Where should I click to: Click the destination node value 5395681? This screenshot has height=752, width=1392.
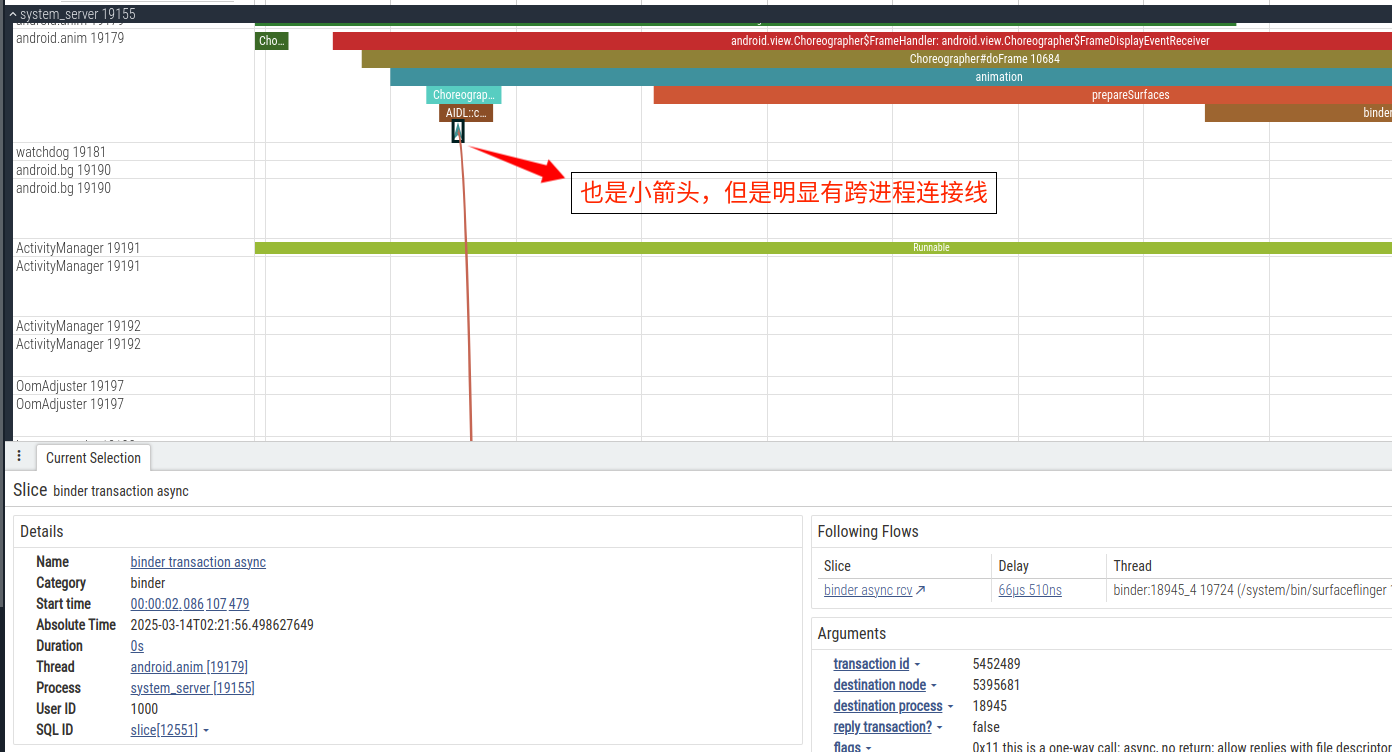tap(996, 685)
